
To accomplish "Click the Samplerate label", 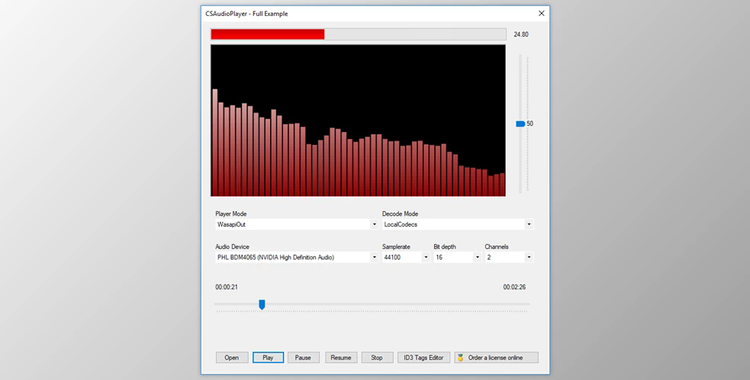I will coord(396,247).
